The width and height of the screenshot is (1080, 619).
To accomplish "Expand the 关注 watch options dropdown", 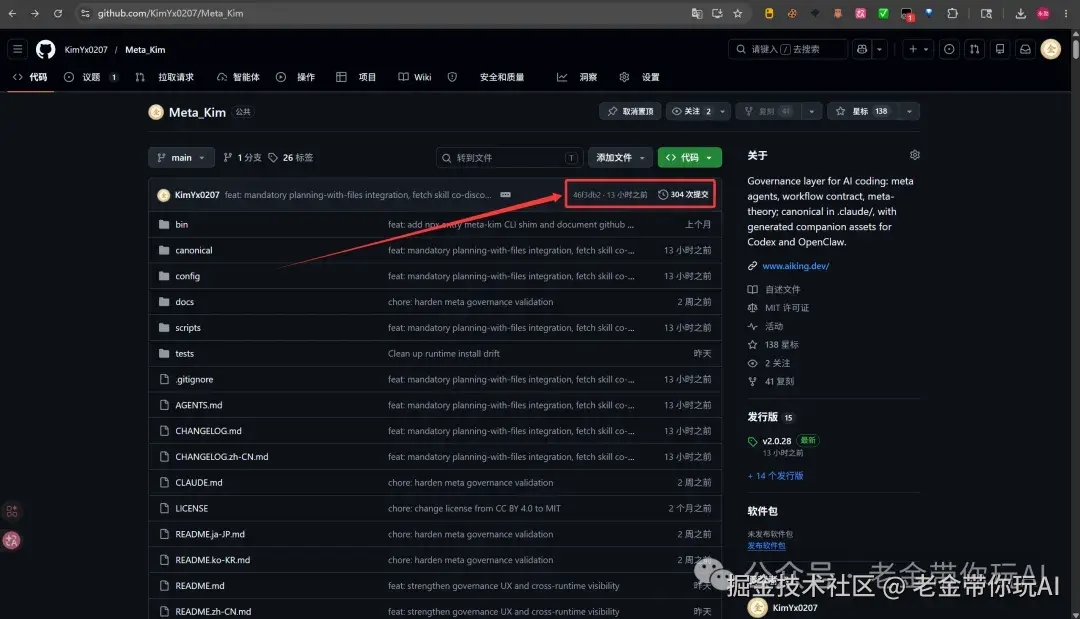I will coord(723,112).
